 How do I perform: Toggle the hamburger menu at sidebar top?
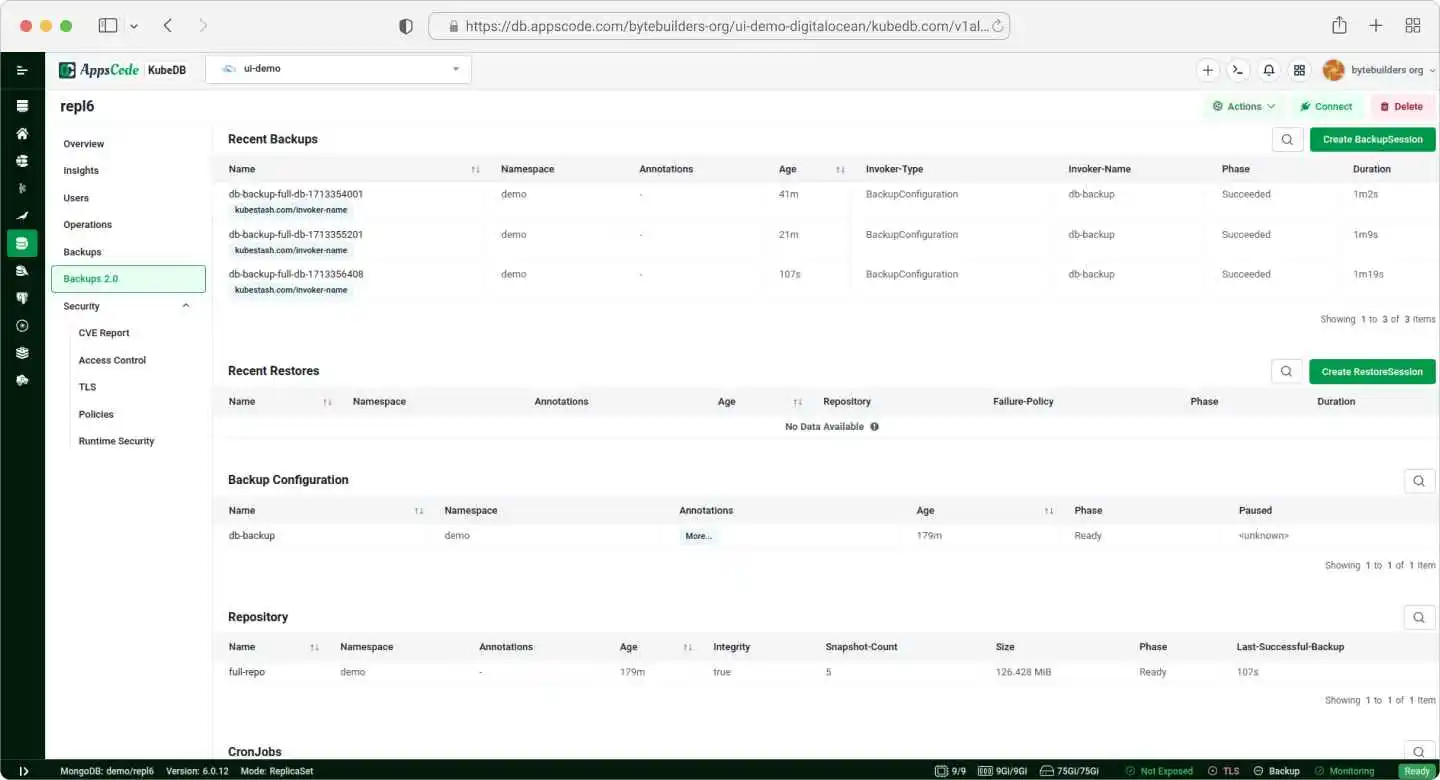(22, 70)
